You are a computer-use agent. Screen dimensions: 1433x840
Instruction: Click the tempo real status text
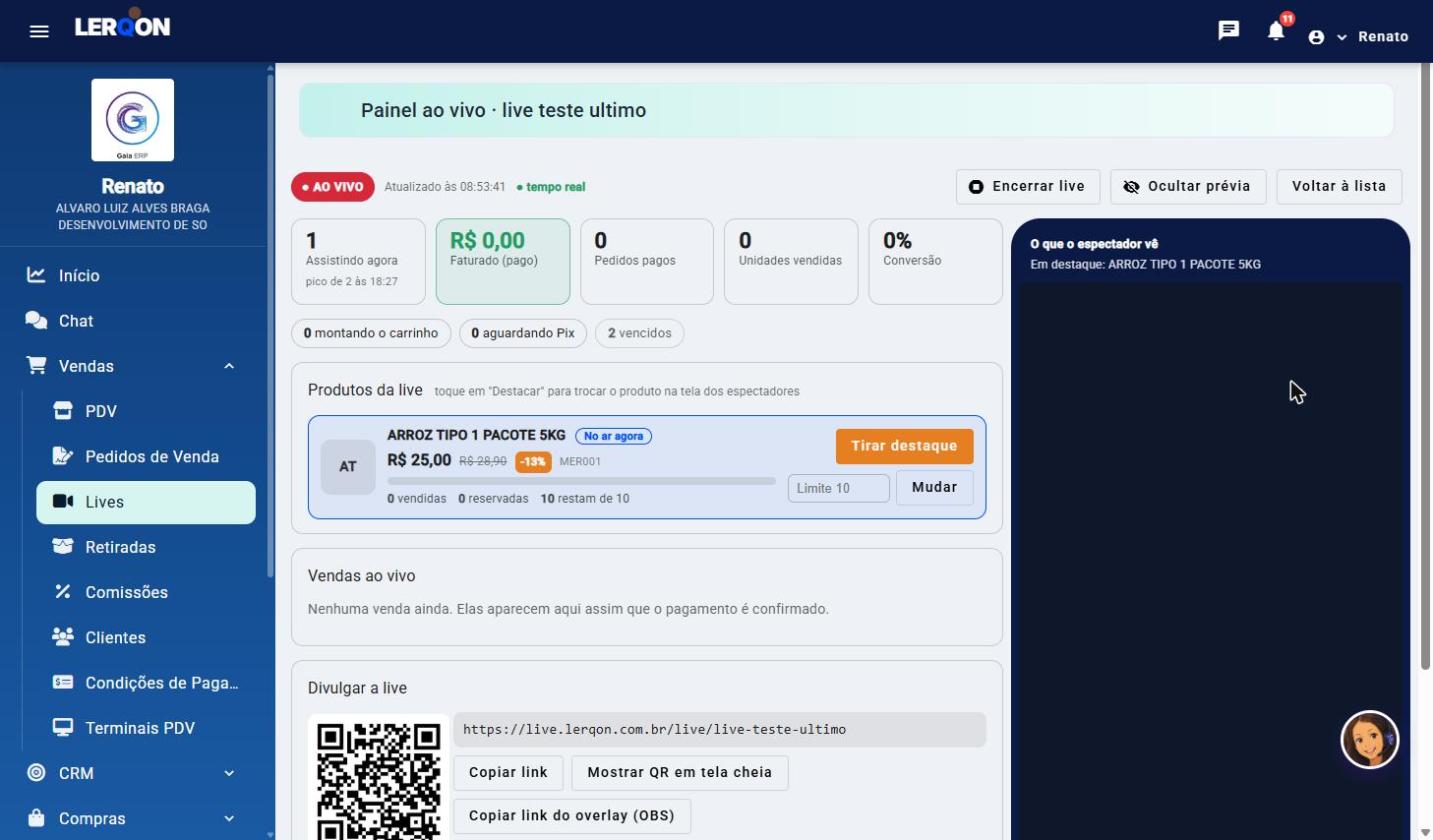click(551, 187)
